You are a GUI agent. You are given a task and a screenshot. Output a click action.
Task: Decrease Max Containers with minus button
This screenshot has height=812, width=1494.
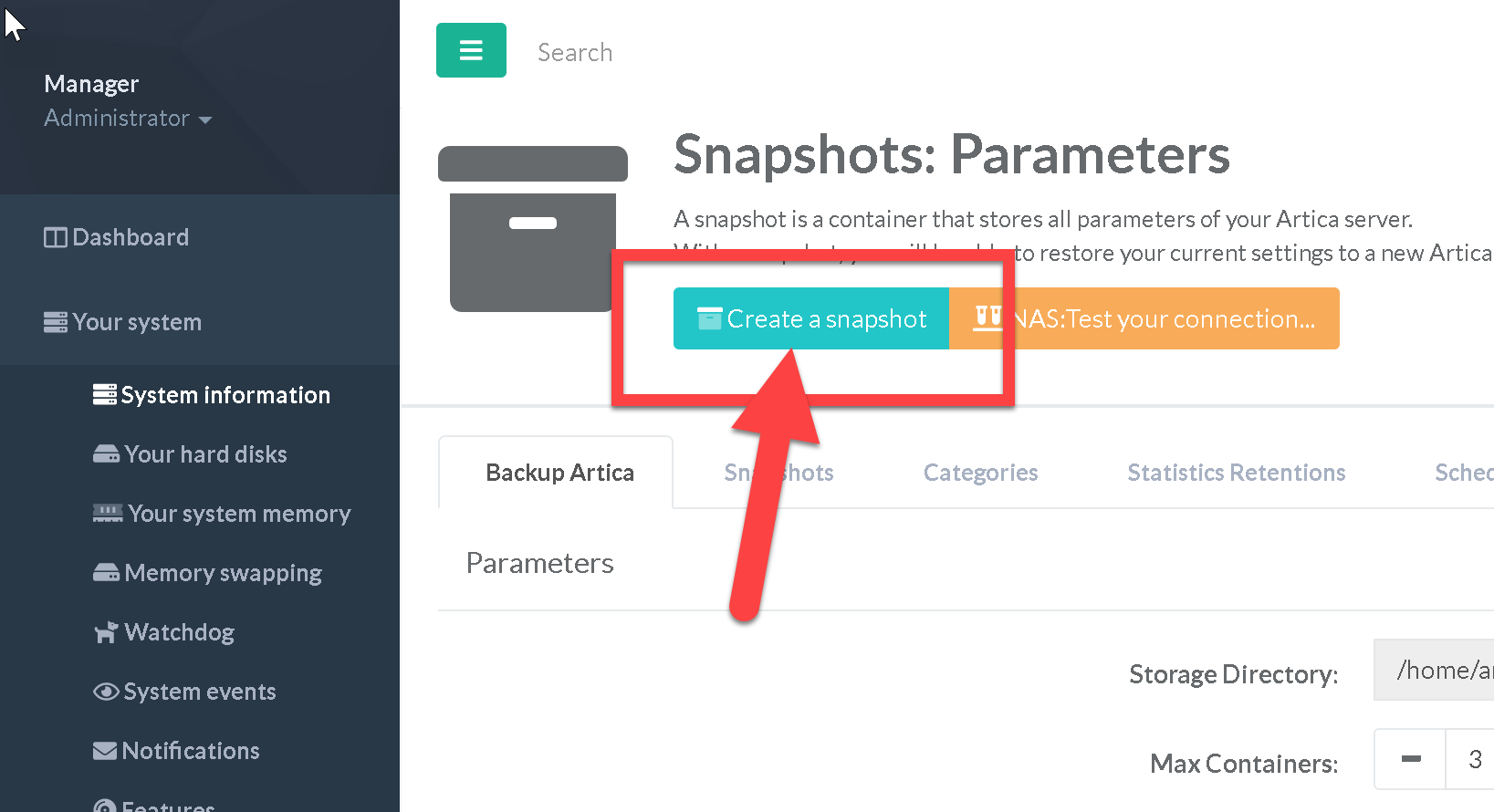[1410, 759]
